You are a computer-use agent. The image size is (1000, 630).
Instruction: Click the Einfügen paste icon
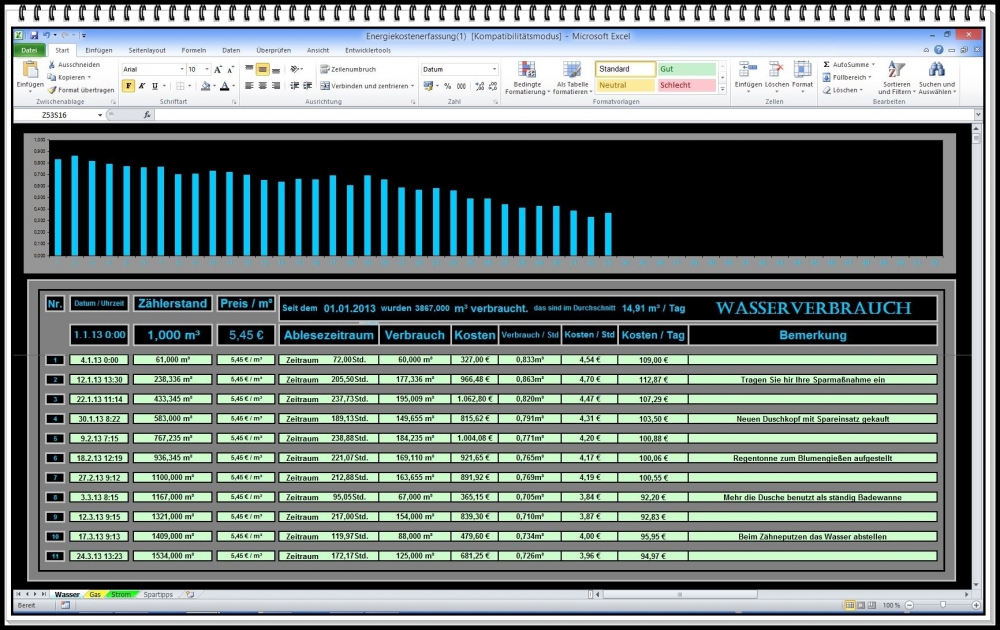(30, 71)
